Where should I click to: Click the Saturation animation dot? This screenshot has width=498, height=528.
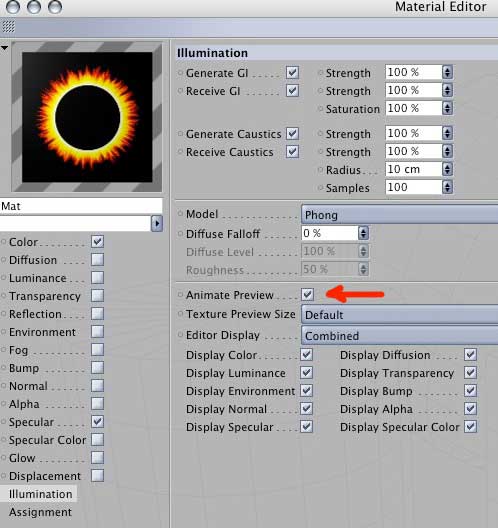click(320, 109)
